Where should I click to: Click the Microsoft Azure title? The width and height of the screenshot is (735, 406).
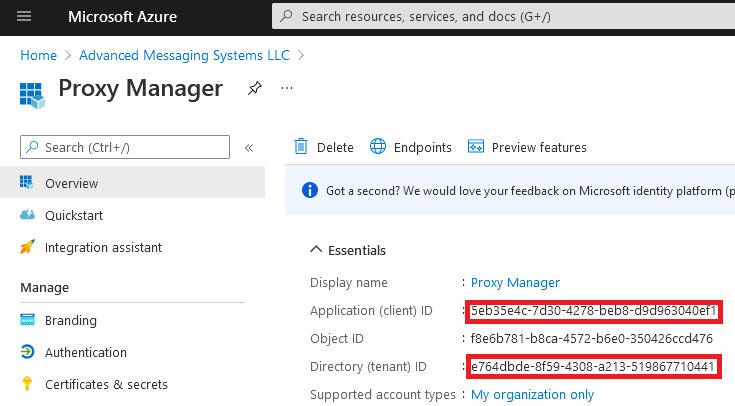tap(122, 17)
